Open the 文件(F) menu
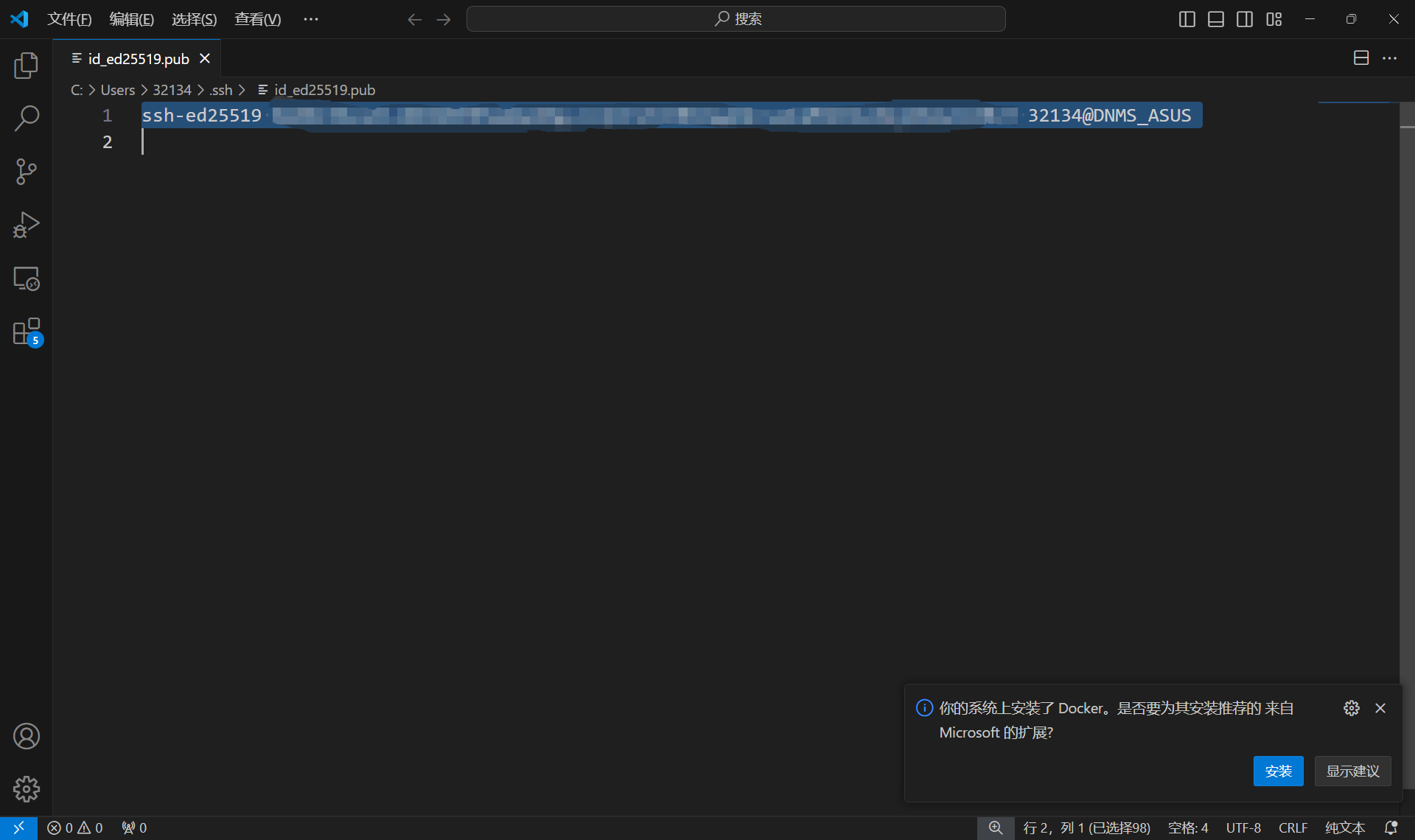 69,19
